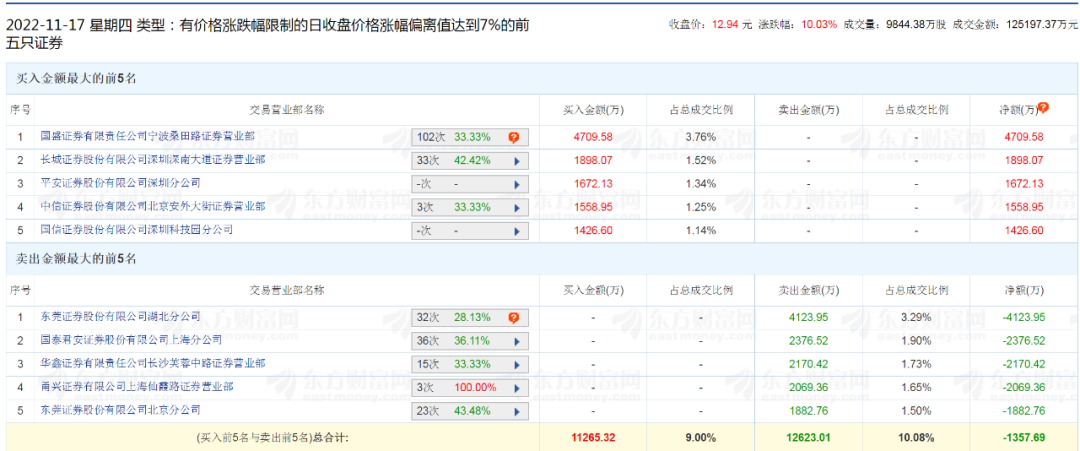Screen dimensions: 1080x451
Task: Click the 交易营业部名称 header in buy table
Action: tap(287, 109)
